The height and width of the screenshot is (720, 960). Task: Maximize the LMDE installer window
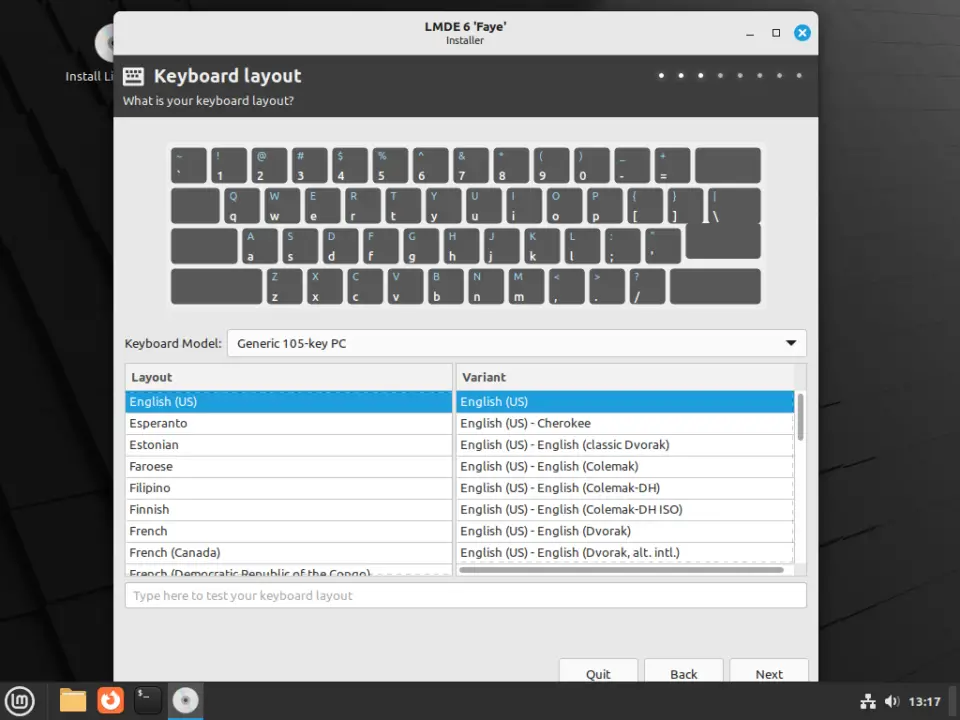coord(776,33)
